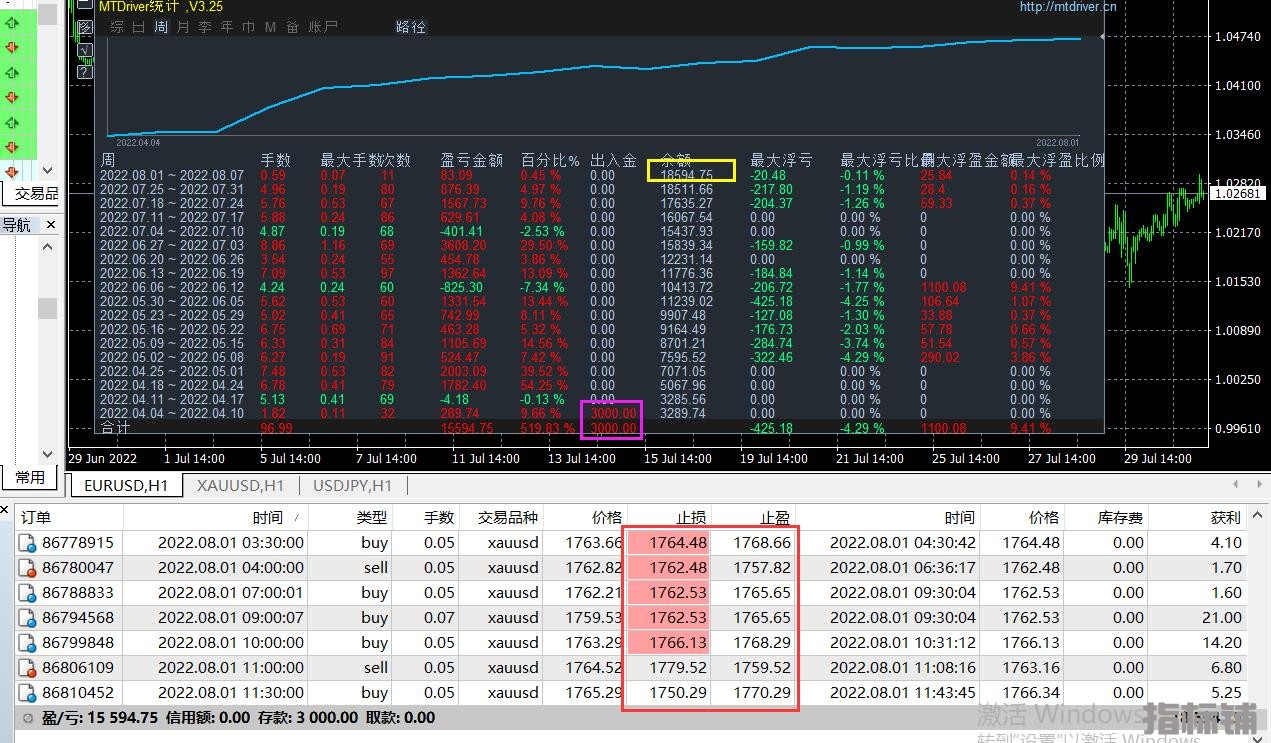The width and height of the screenshot is (1271, 743).
Task: Click the 盈/亏: 15 594.75 summary text
Action: point(100,717)
